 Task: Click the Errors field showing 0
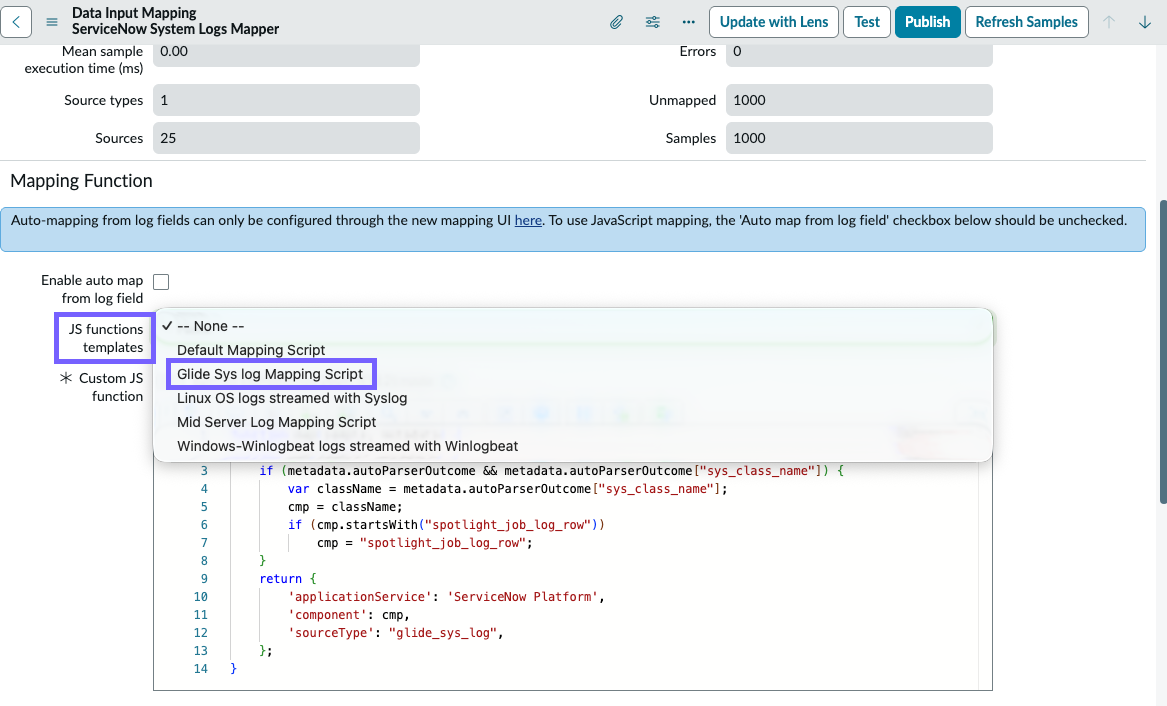(859, 55)
